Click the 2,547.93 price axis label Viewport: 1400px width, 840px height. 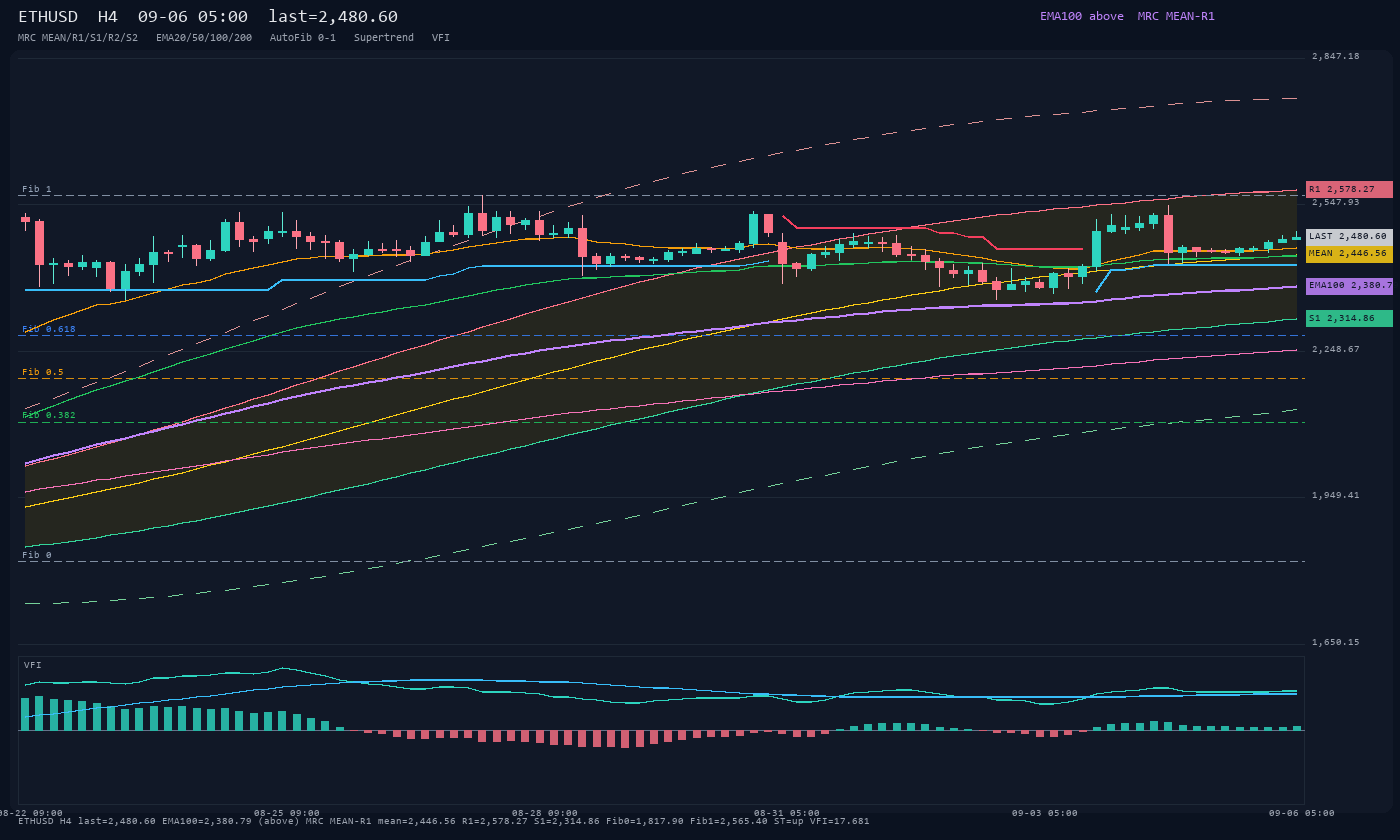click(x=1336, y=202)
